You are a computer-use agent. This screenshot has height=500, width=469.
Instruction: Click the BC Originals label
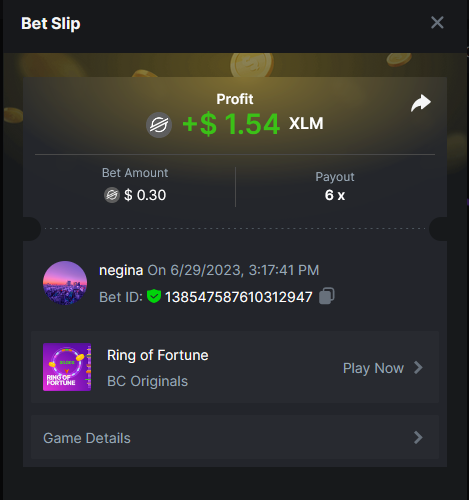tap(147, 381)
